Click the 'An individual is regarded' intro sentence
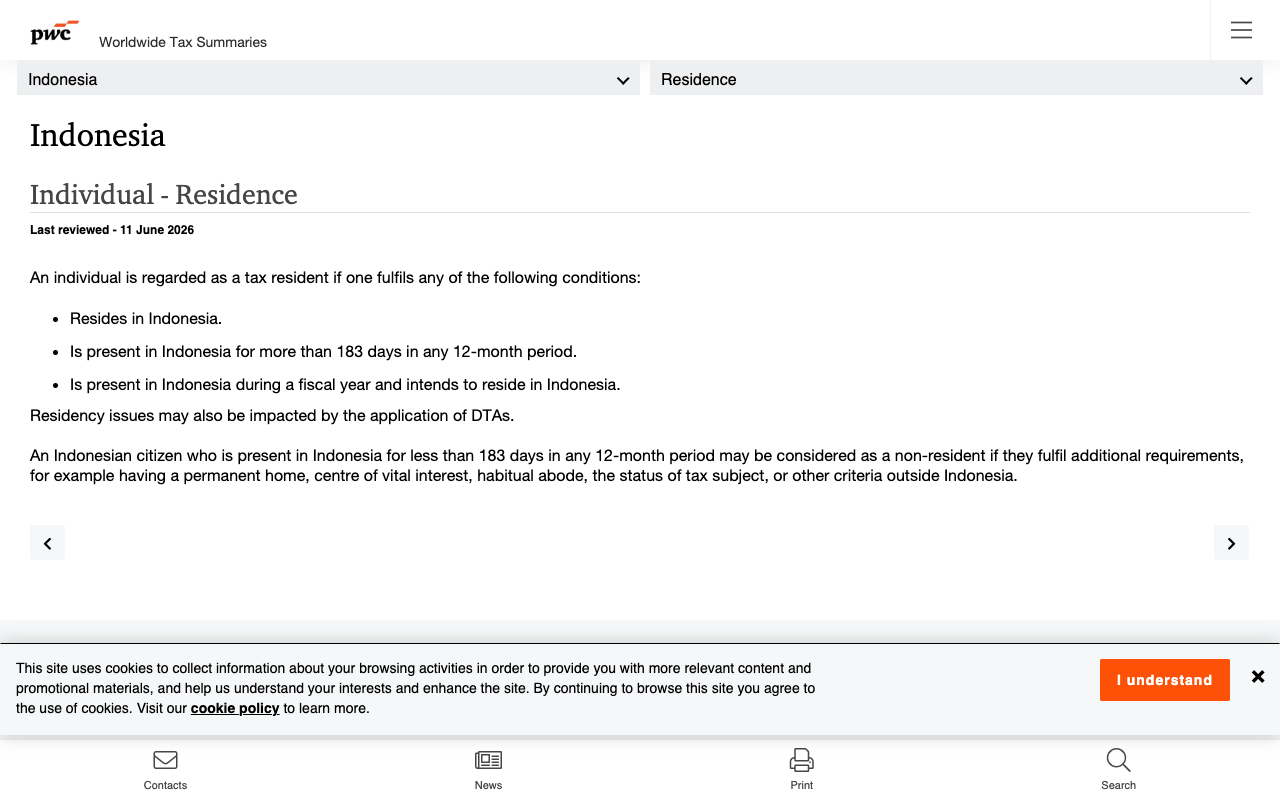This screenshot has width=1280, height=800. pyautogui.click(x=335, y=277)
